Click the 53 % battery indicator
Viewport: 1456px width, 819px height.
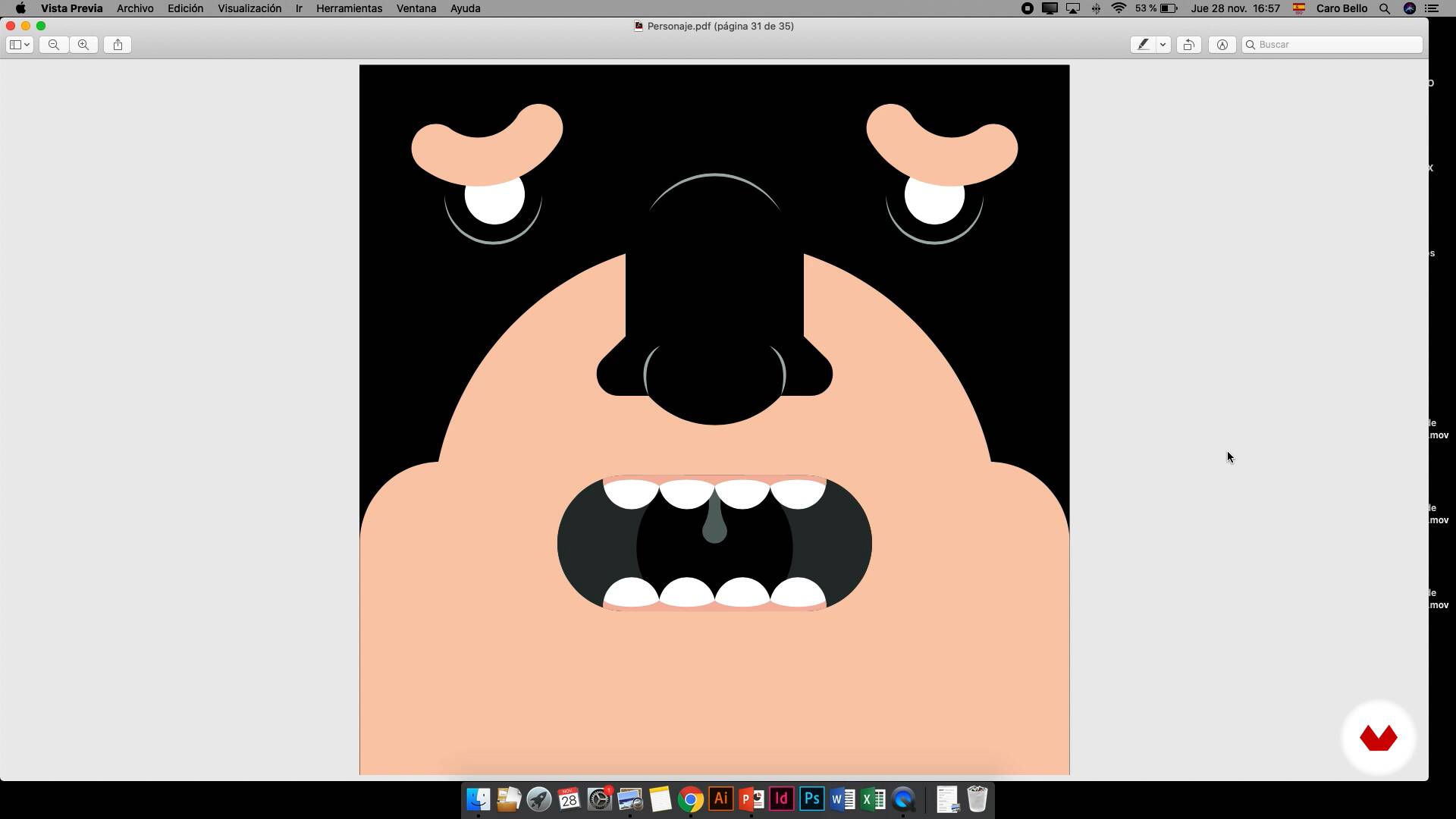1156,8
